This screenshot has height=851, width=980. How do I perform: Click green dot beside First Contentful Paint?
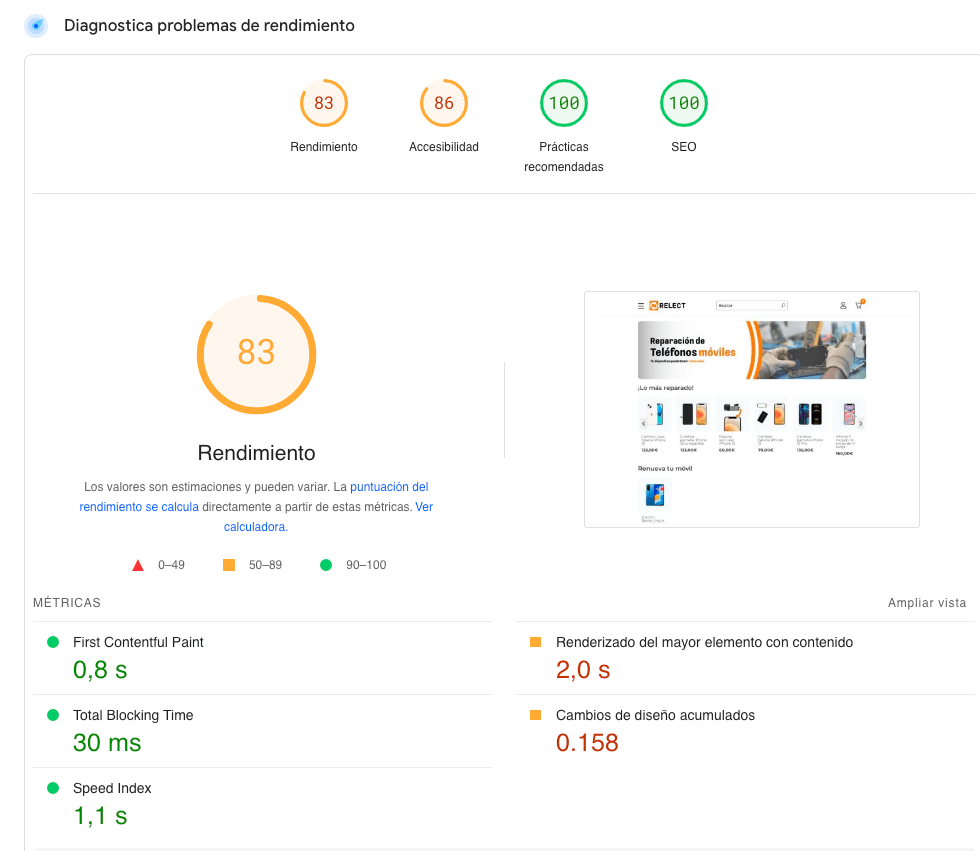[53, 642]
